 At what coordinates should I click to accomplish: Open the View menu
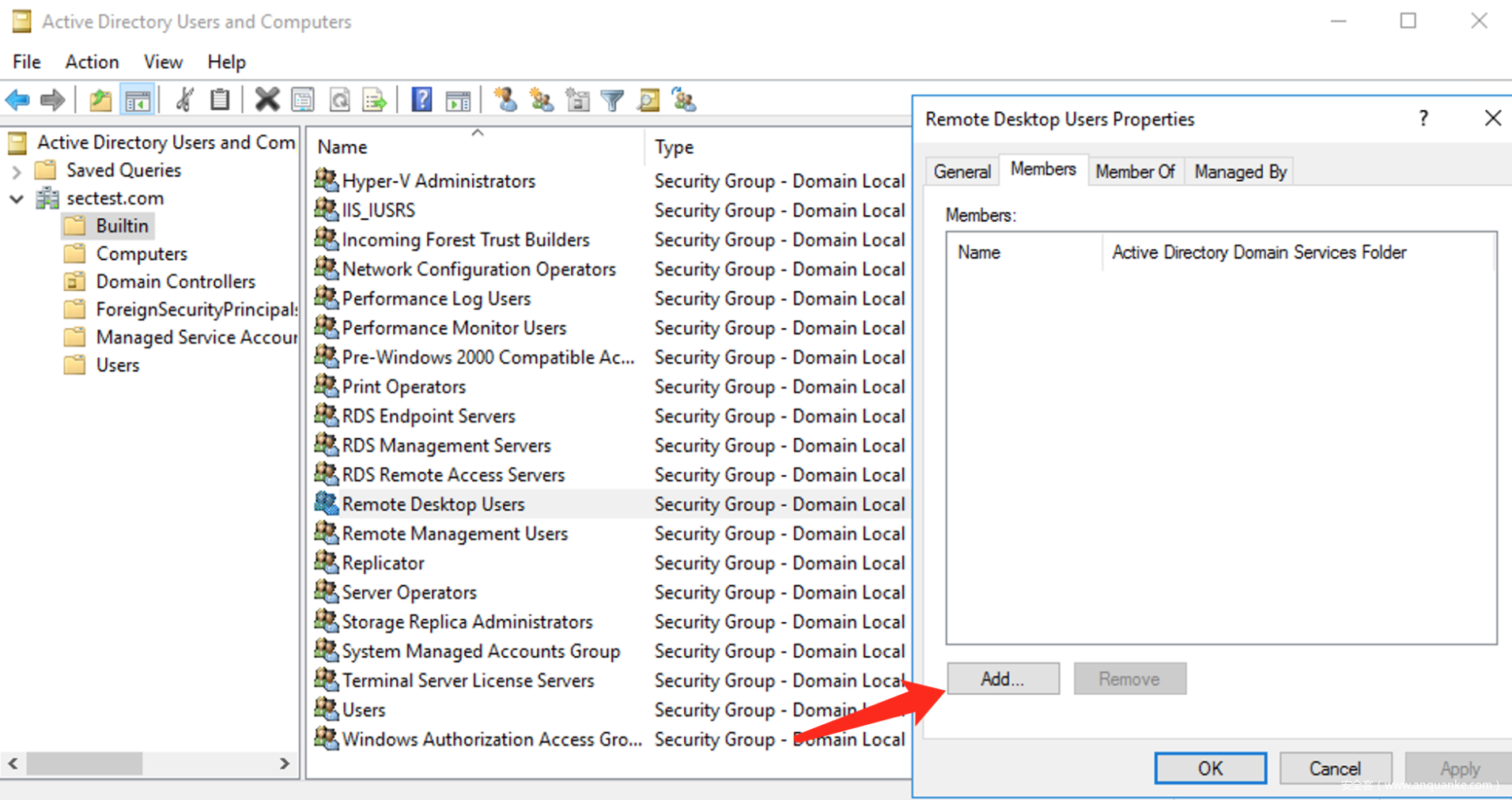tap(163, 62)
